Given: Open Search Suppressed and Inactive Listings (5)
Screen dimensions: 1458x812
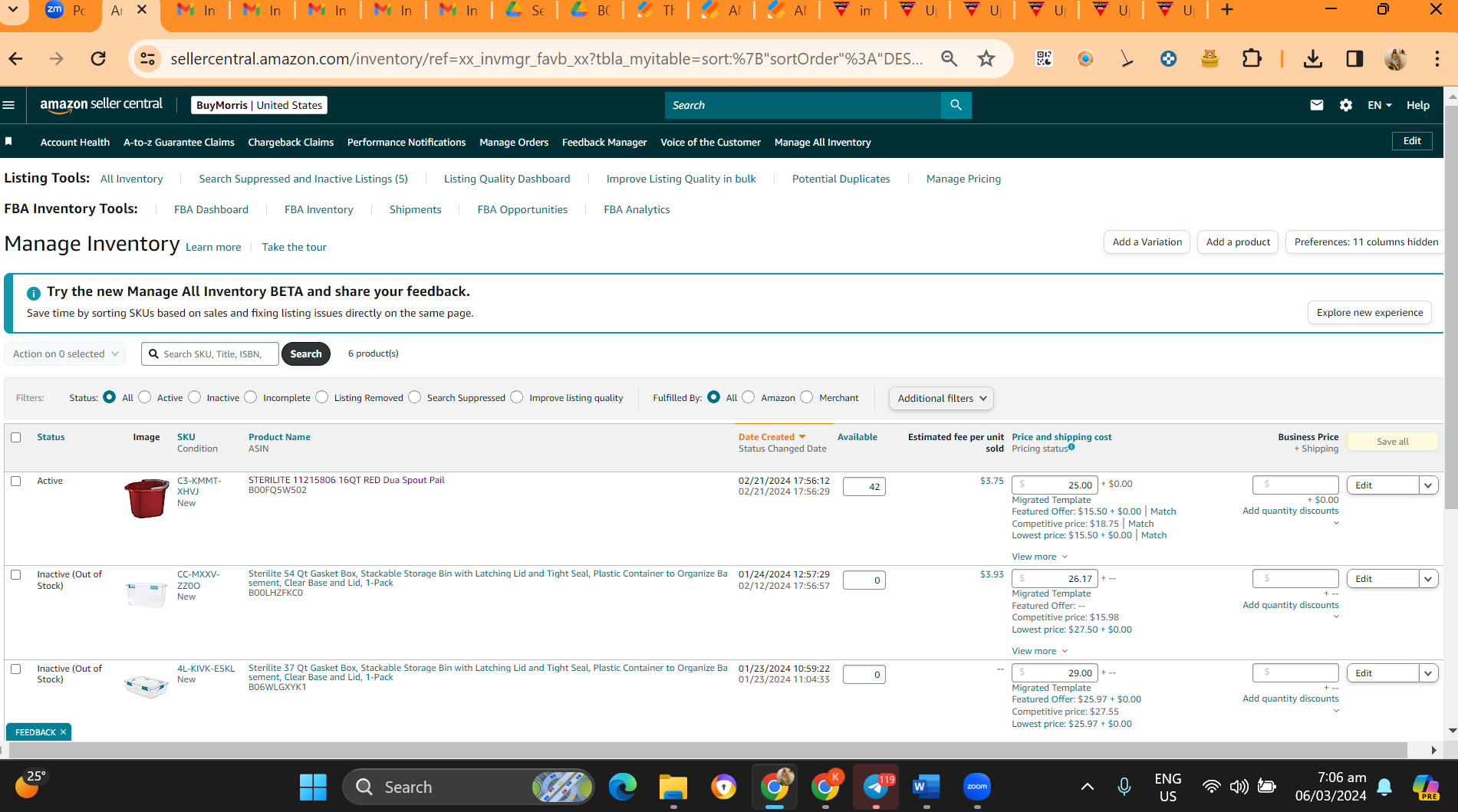Looking at the screenshot, I should pyautogui.click(x=304, y=179).
